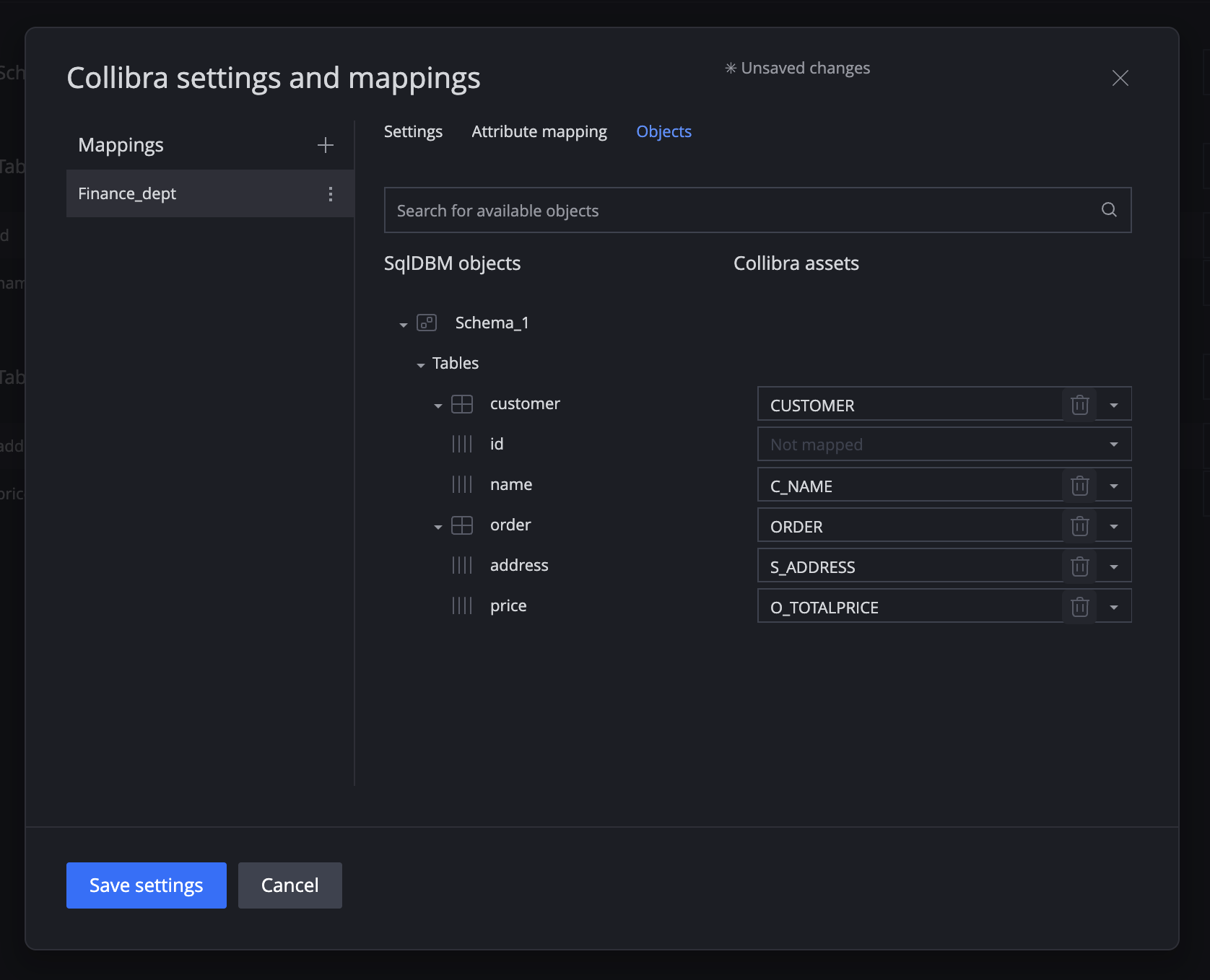Select the name column row
Viewport: 1210px width, 980px height.
point(511,484)
